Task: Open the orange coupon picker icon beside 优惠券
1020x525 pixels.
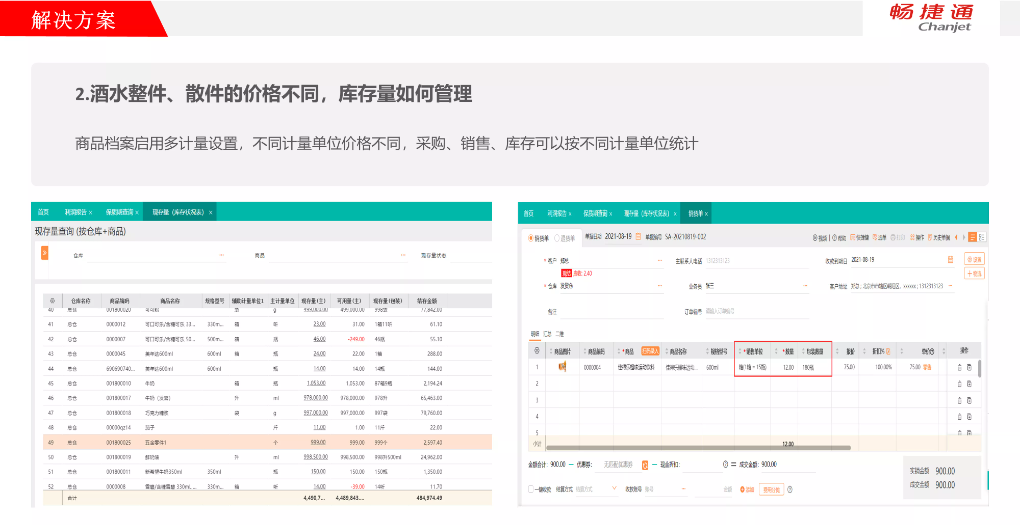Action: click(645, 464)
